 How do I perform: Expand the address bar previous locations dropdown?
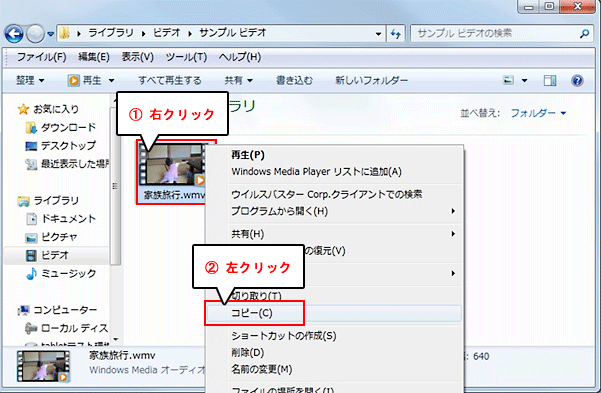[378, 34]
